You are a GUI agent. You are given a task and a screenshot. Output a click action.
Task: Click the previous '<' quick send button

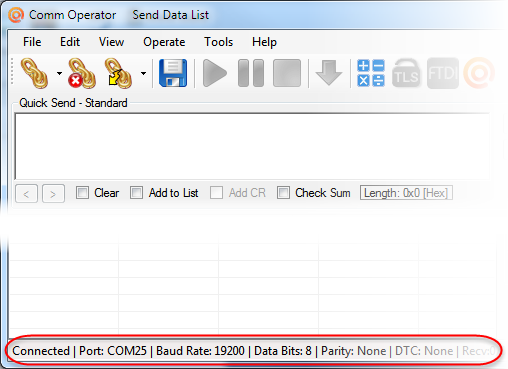coord(27,193)
